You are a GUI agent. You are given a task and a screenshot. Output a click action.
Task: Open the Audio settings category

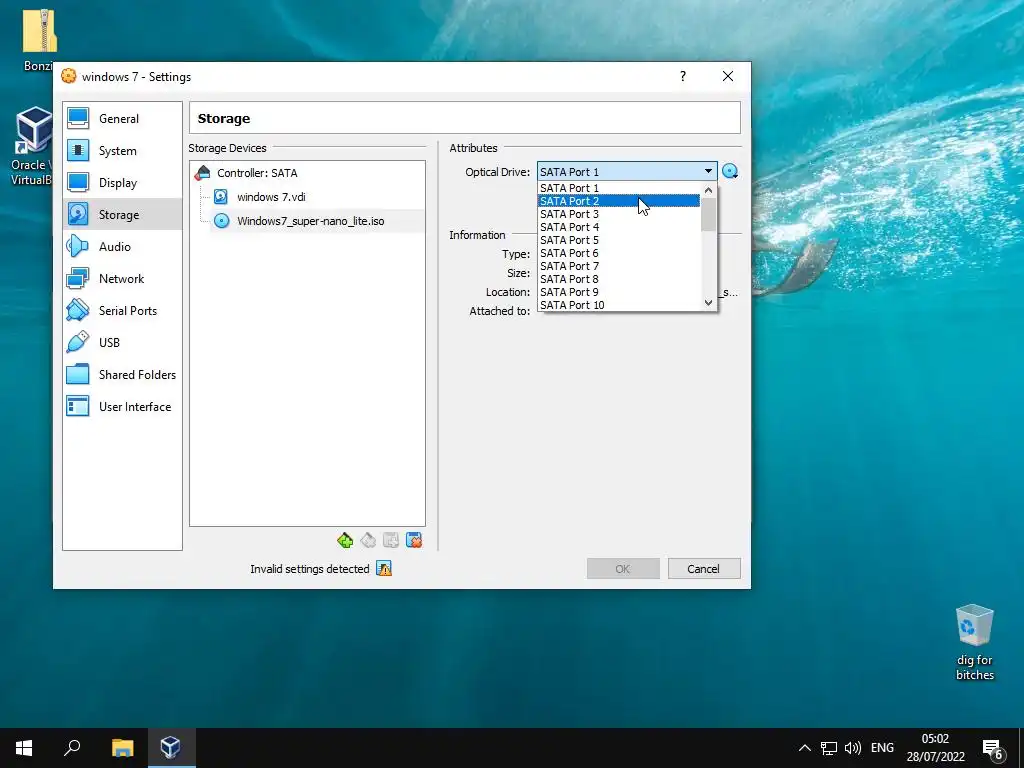(122, 247)
